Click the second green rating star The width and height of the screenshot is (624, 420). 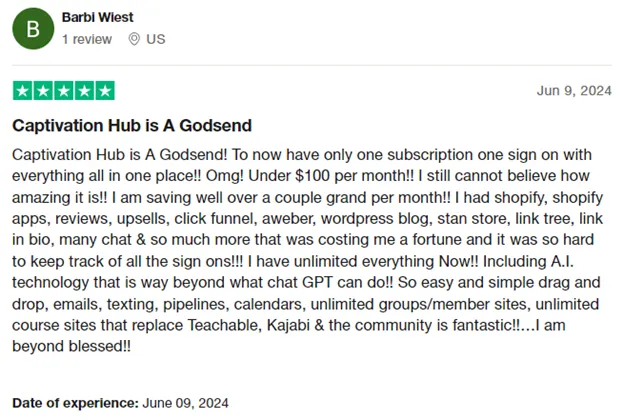pyautogui.click(x=43, y=91)
